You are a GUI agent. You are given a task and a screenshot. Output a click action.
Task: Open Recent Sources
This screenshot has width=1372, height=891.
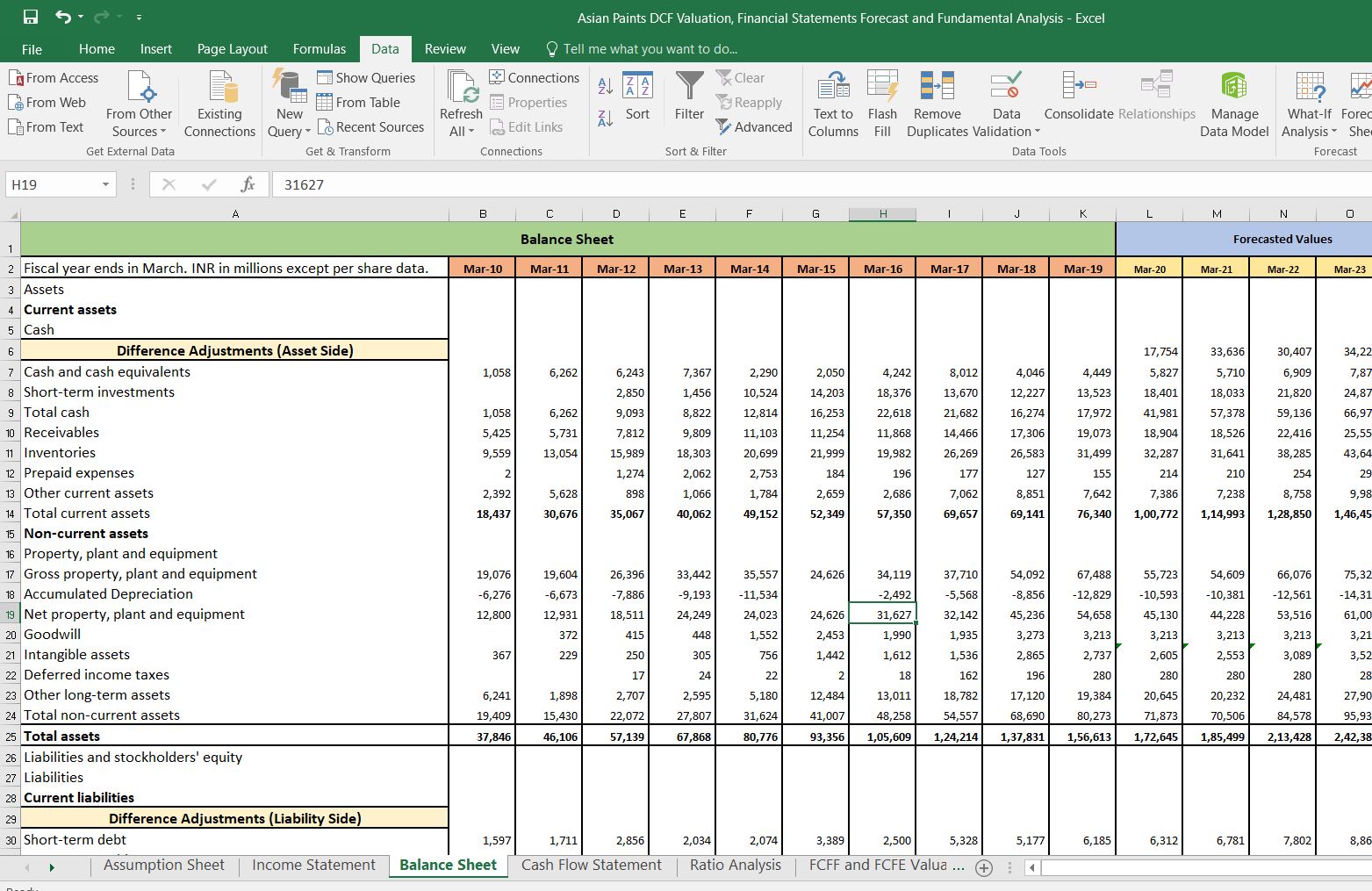click(370, 126)
